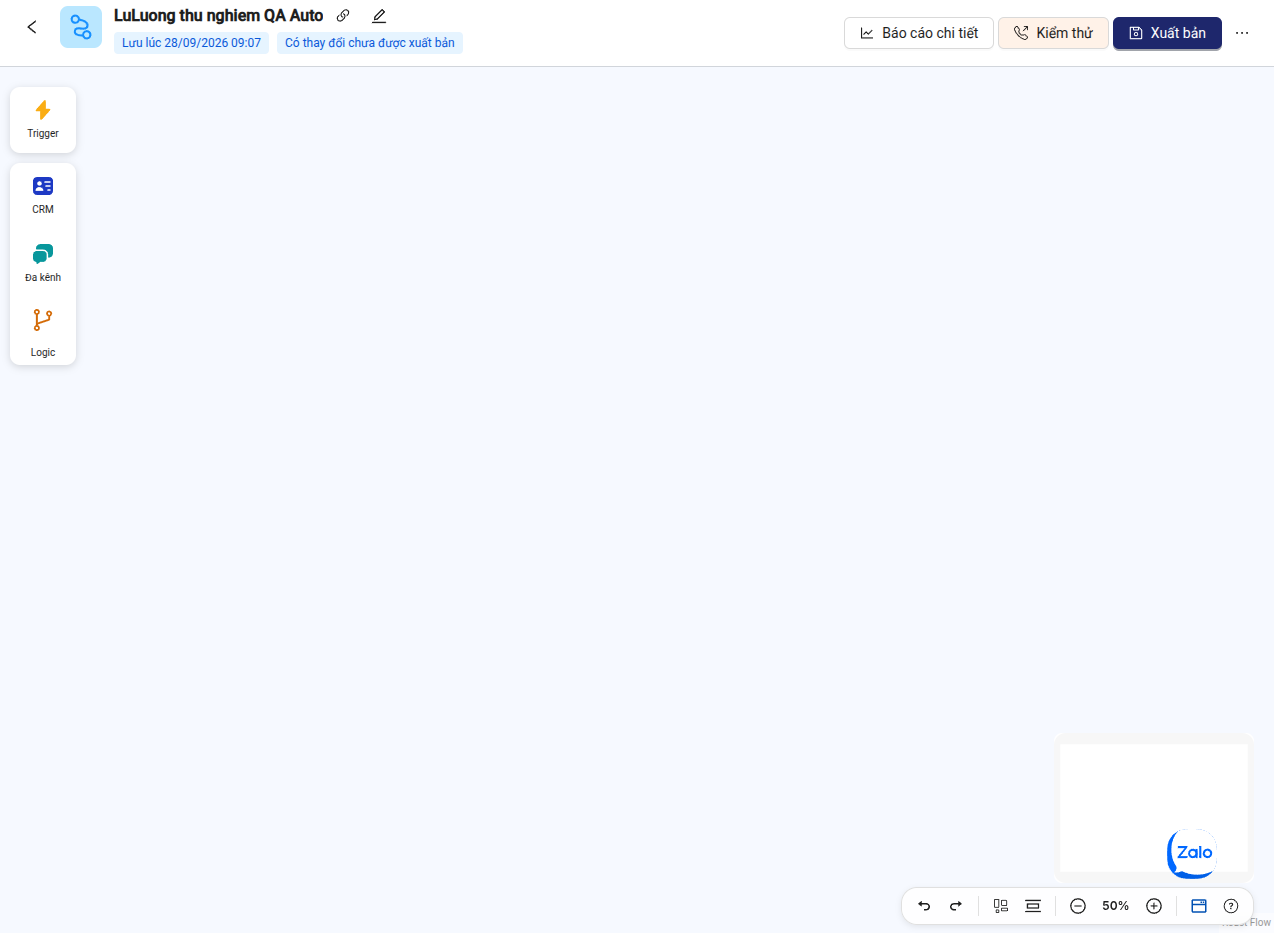Image resolution: width=1274 pixels, height=933 pixels.
Task: Undo the last canvas action
Action: pos(924,906)
